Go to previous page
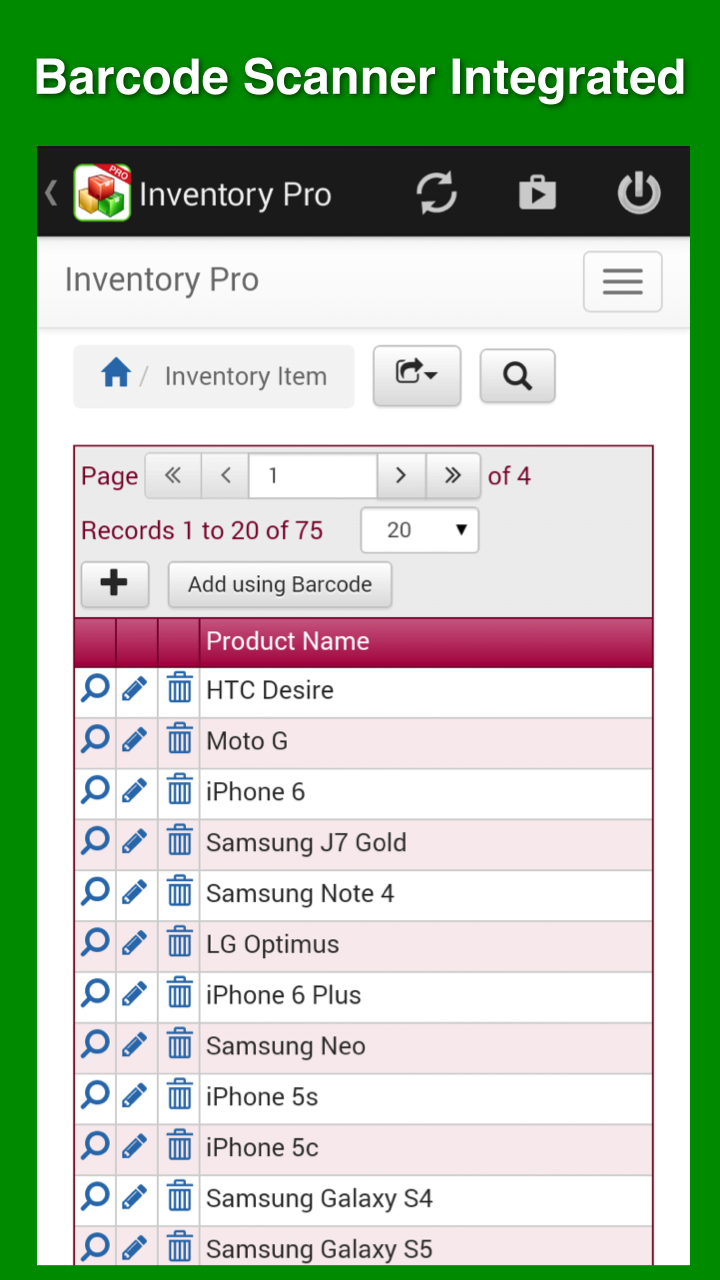720x1280 pixels. tap(226, 476)
